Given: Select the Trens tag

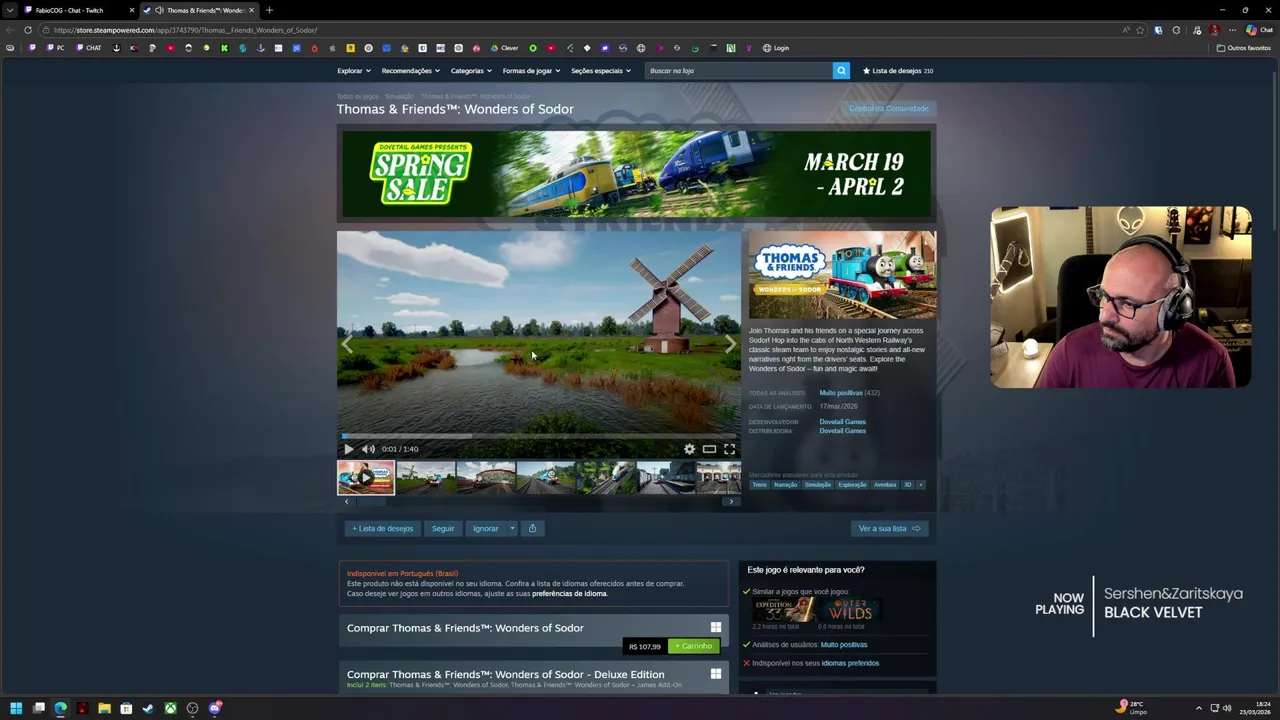Looking at the screenshot, I should click(x=760, y=485).
